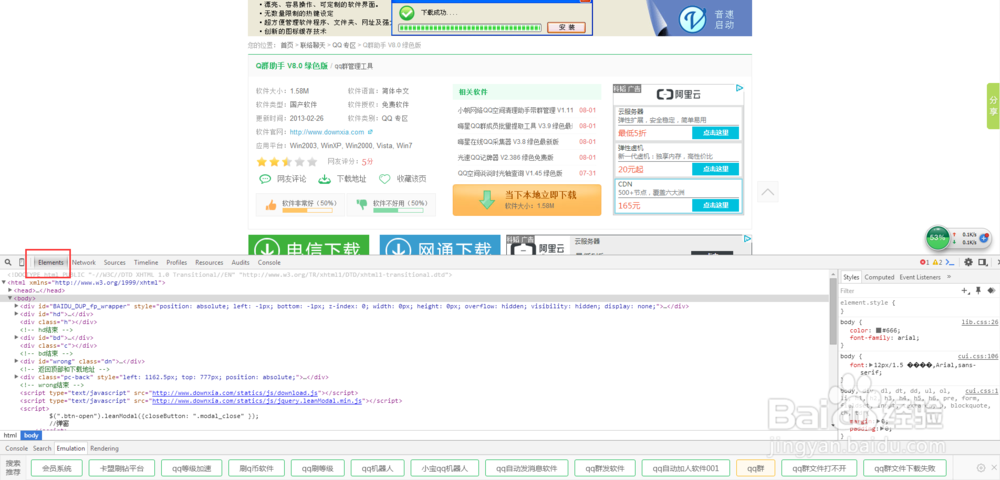The width and height of the screenshot is (1000, 480).
Task: Toggle the device mode phone icon
Action: [22, 263]
